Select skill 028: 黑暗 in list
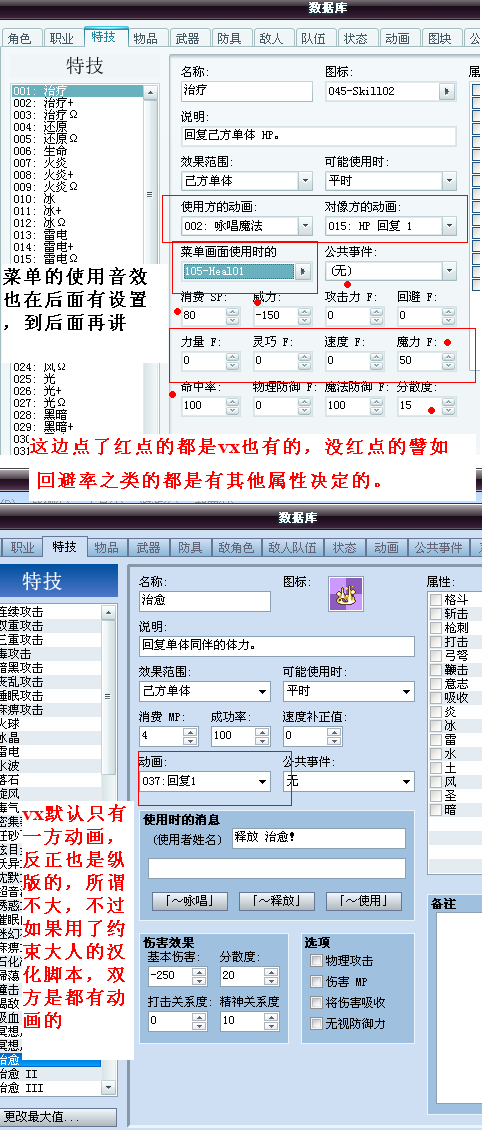This screenshot has height=1130, width=482. coord(78,414)
